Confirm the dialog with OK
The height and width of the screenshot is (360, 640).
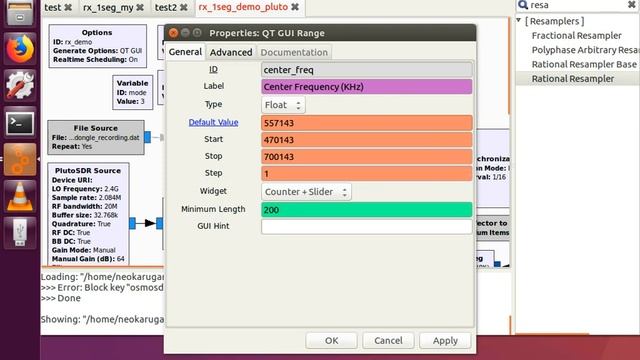[x=331, y=340]
